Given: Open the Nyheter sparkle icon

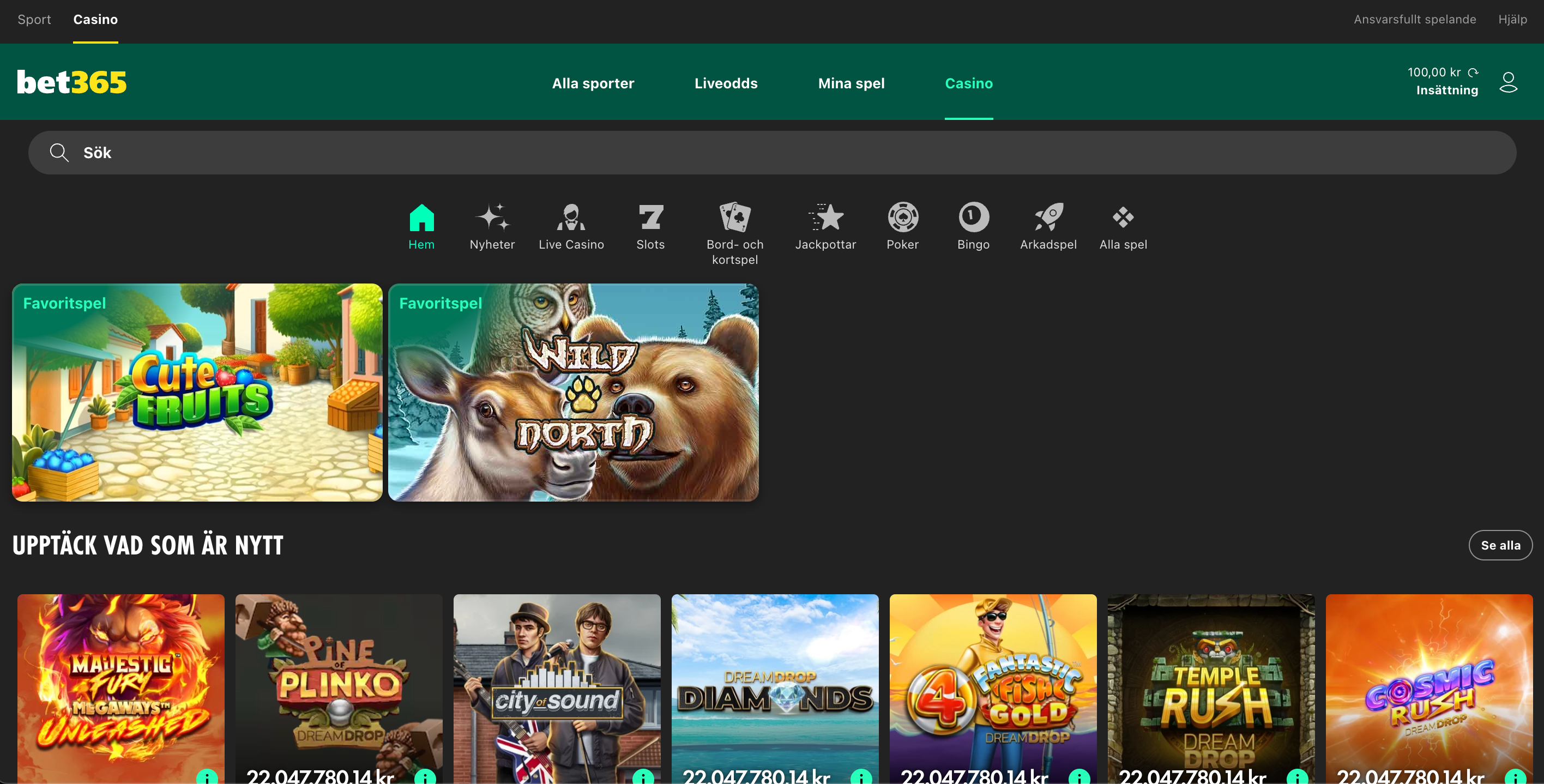Looking at the screenshot, I should coord(492,218).
